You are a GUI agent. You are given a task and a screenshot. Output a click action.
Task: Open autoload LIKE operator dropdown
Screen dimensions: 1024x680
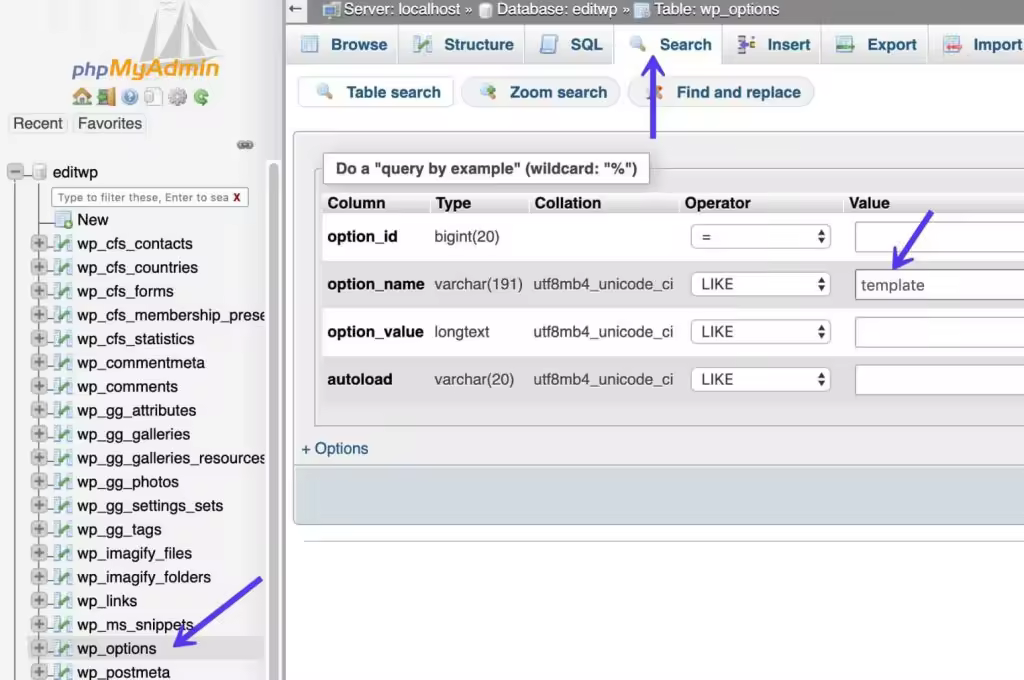tap(760, 380)
